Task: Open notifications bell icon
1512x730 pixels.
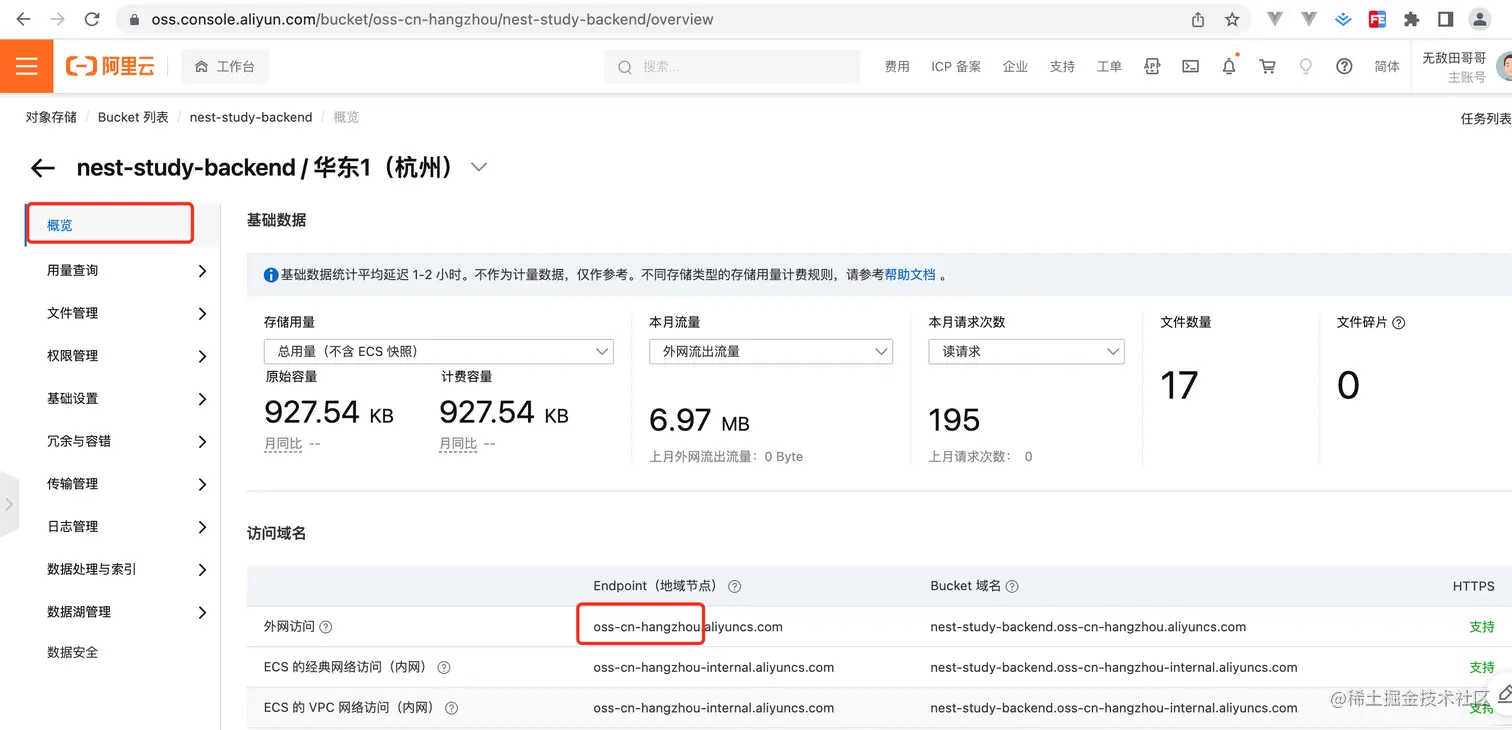Action: coord(1229,67)
